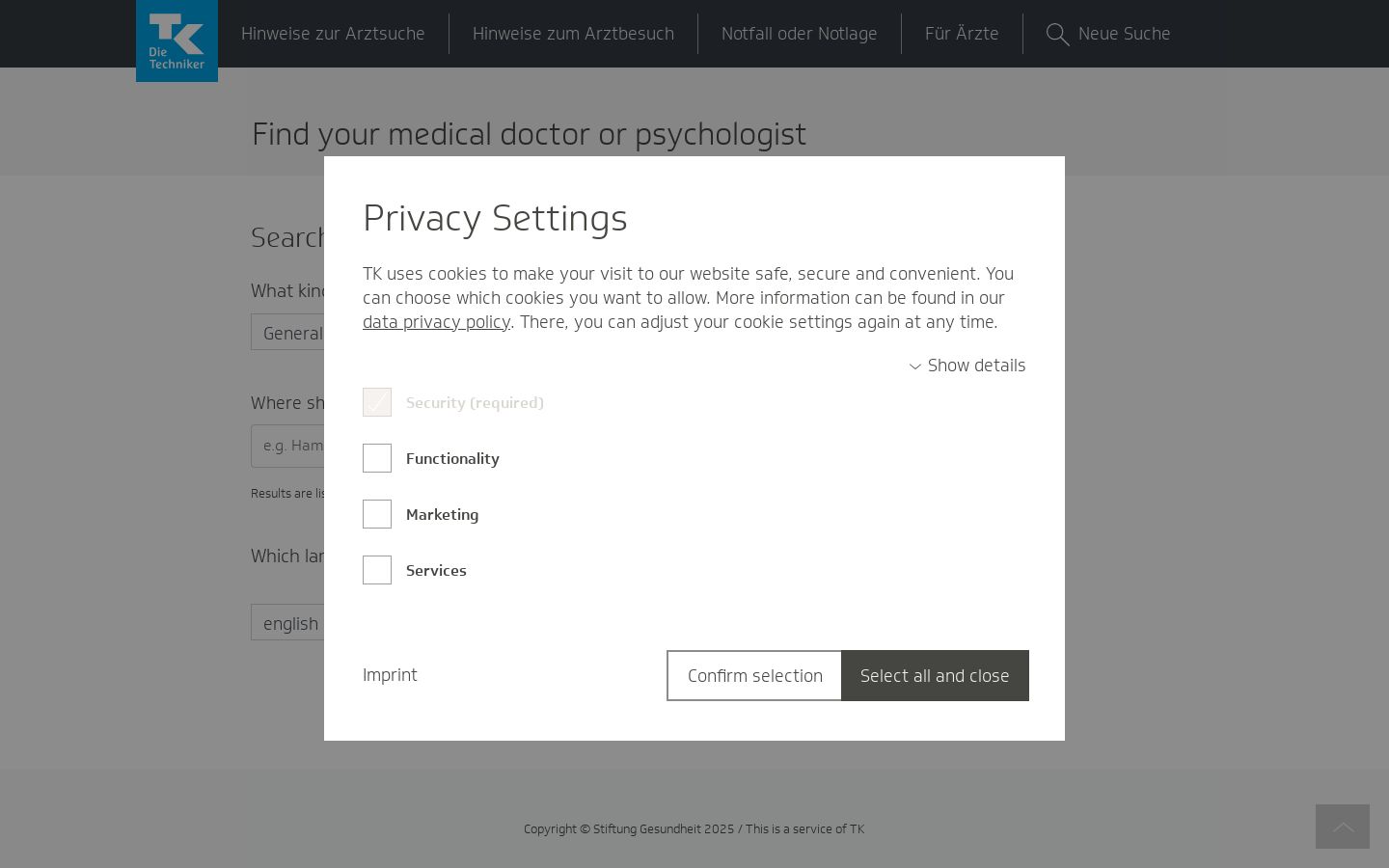Open the Imprint link
Viewport: 1389px width, 868px height.
pyautogui.click(x=390, y=675)
